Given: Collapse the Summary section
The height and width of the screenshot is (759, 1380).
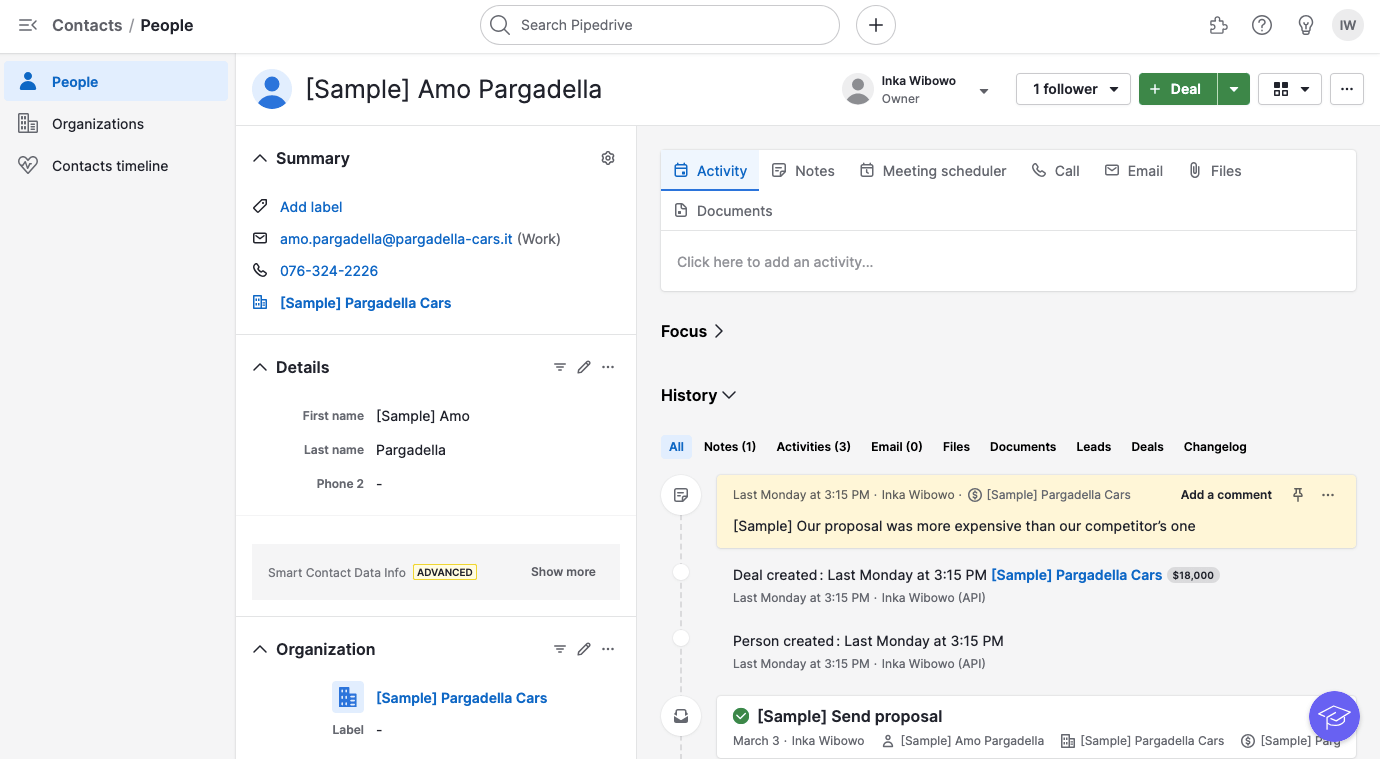Looking at the screenshot, I should click(260, 158).
